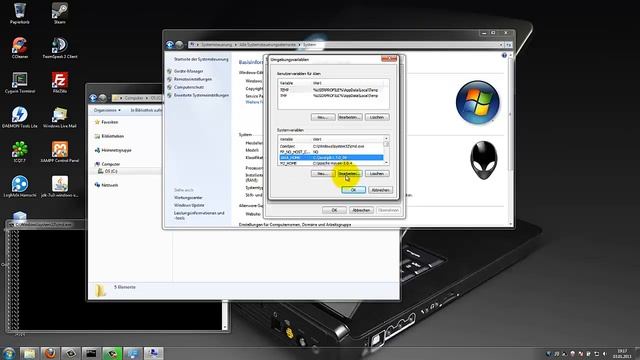This screenshot has width=640, height=360.
Task: Click Abbrechen in Systemeigenschaften dialog behind
Action: coord(361,210)
